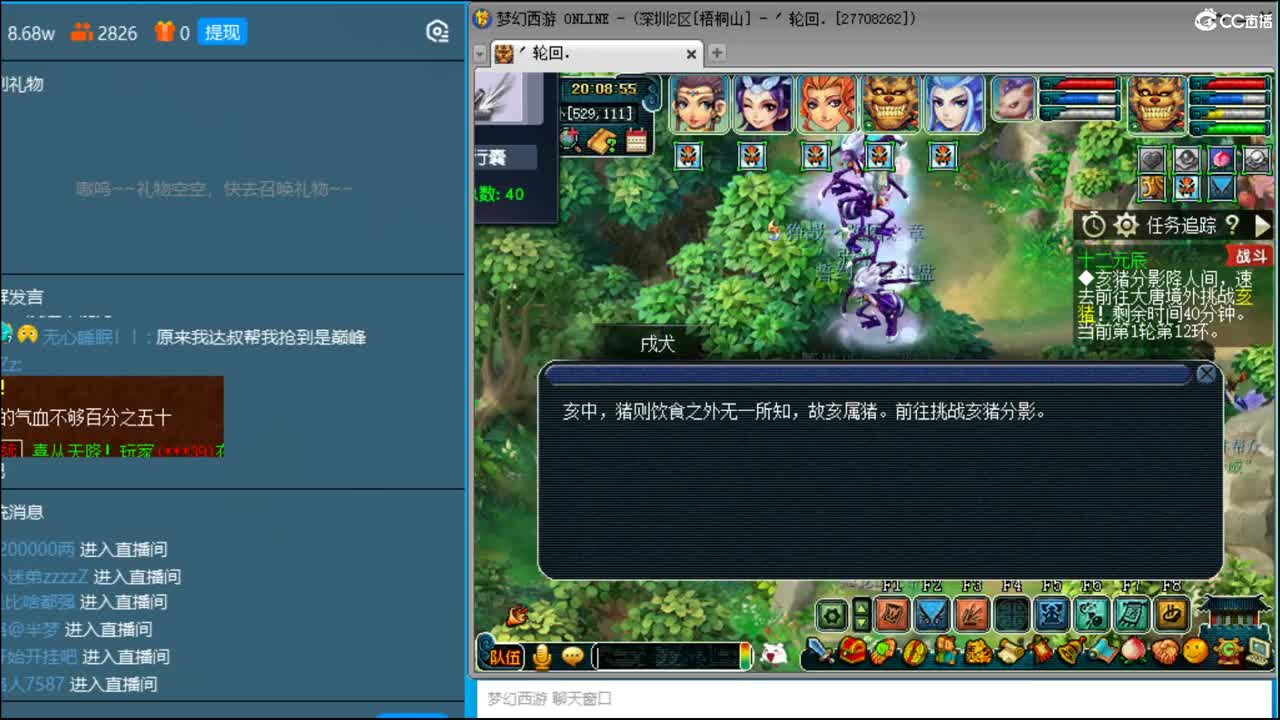
Task: Select the orange-haired teammate portrait
Action: tap(827, 104)
